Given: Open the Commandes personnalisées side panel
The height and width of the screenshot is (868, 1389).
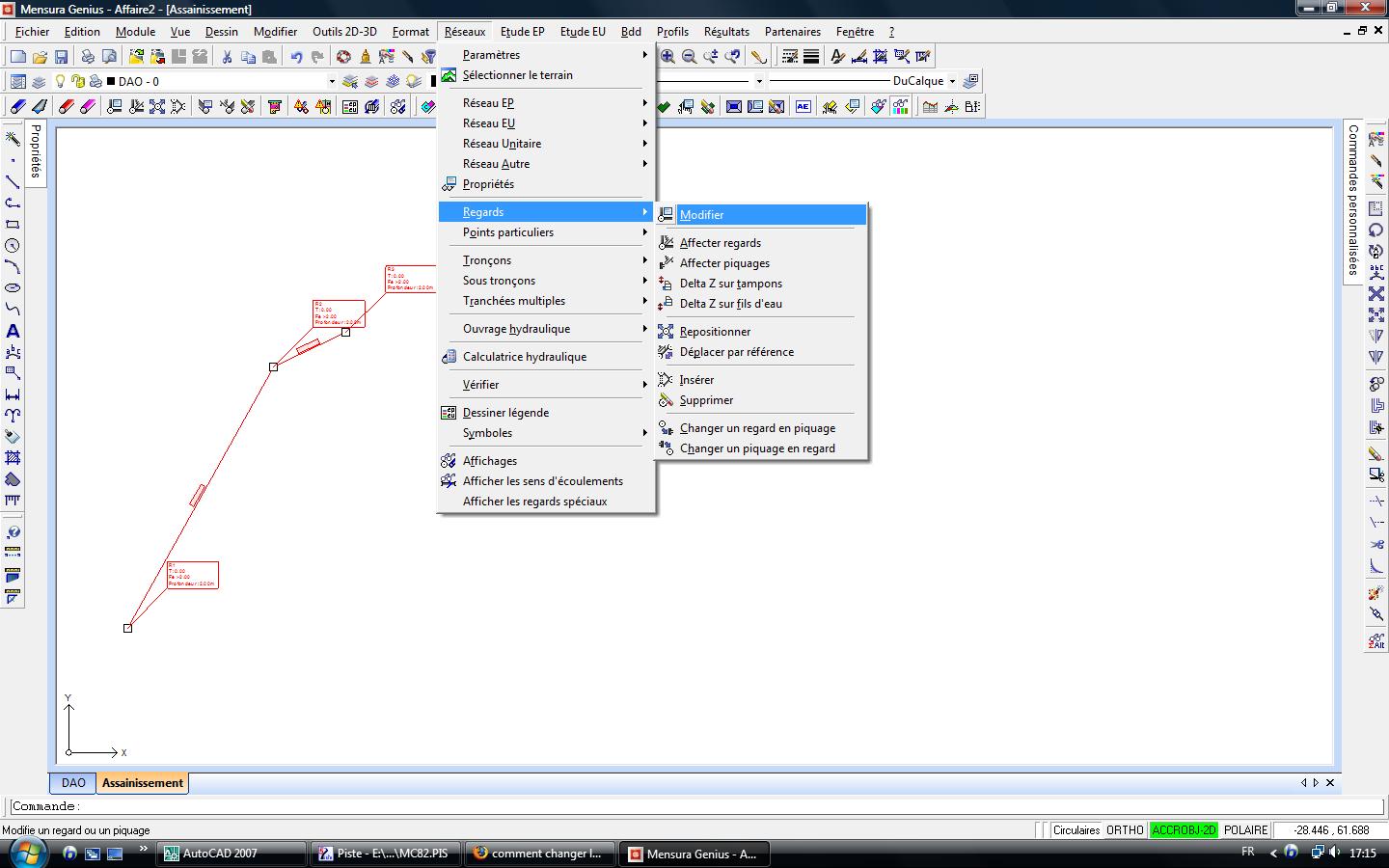Looking at the screenshot, I should tap(1353, 201).
